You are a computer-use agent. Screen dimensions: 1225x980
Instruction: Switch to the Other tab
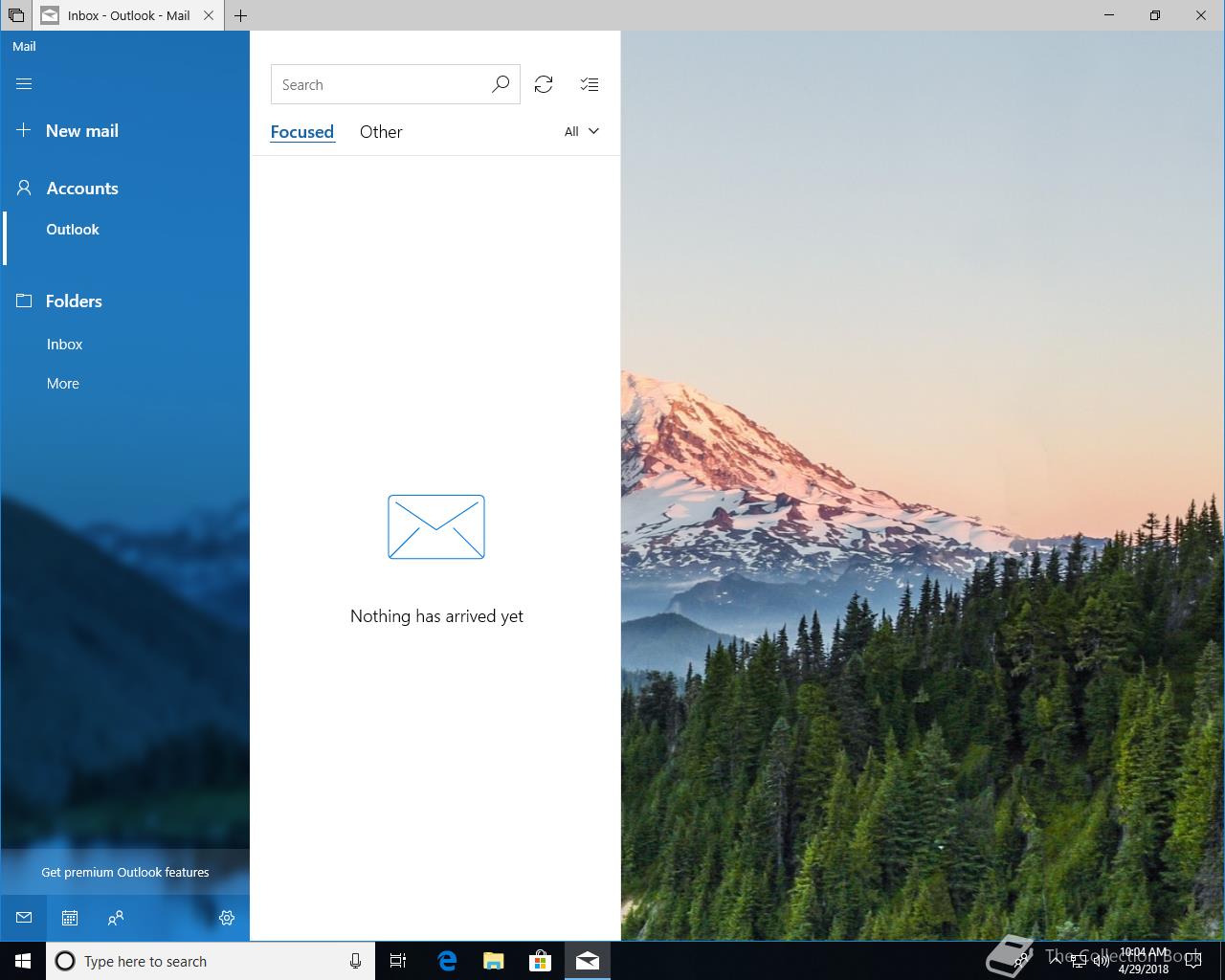(x=381, y=132)
